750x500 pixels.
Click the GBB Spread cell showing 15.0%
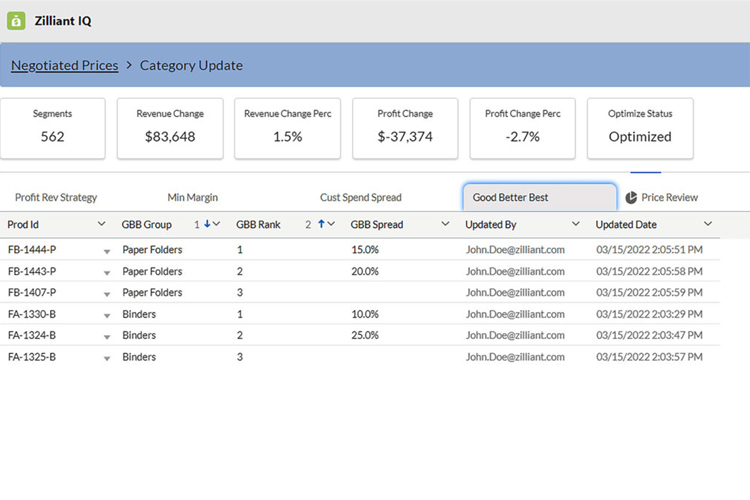[365, 250]
